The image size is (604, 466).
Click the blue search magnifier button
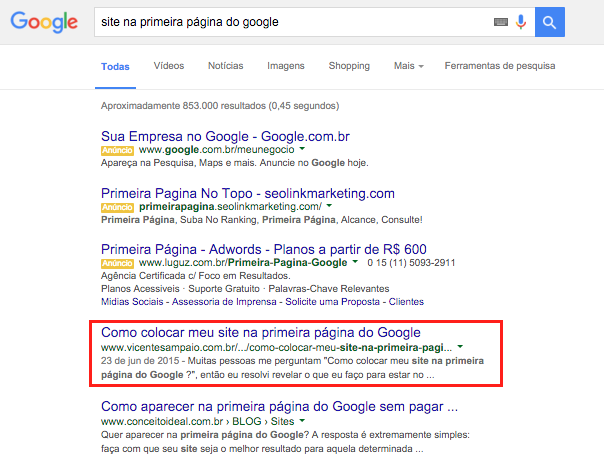(x=550, y=22)
